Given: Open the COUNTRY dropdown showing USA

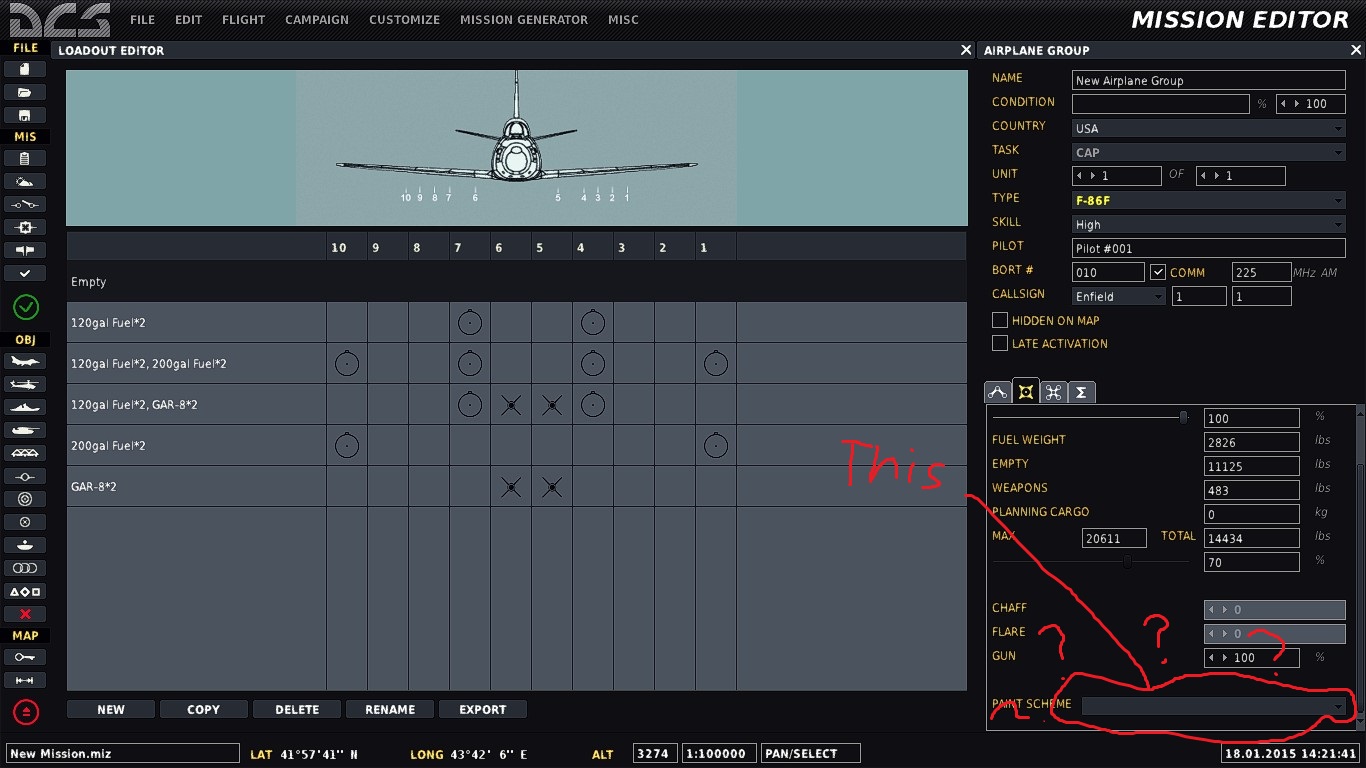Looking at the screenshot, I should pos(1209,128).
